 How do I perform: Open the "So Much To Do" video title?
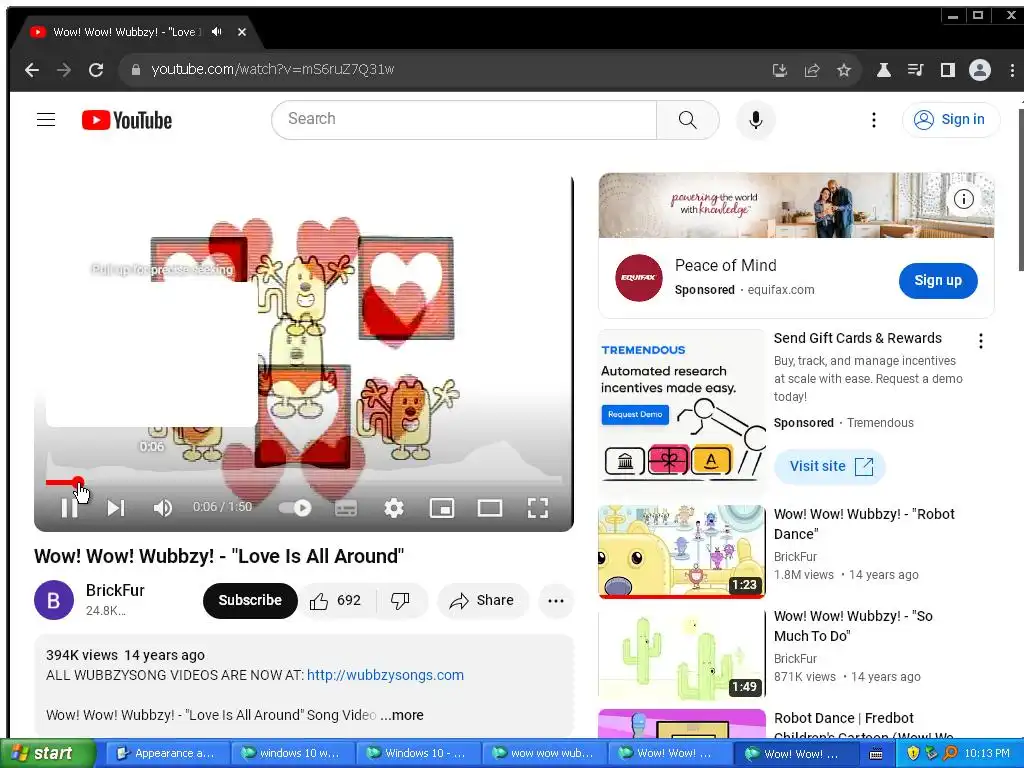(x=853, y=626)
